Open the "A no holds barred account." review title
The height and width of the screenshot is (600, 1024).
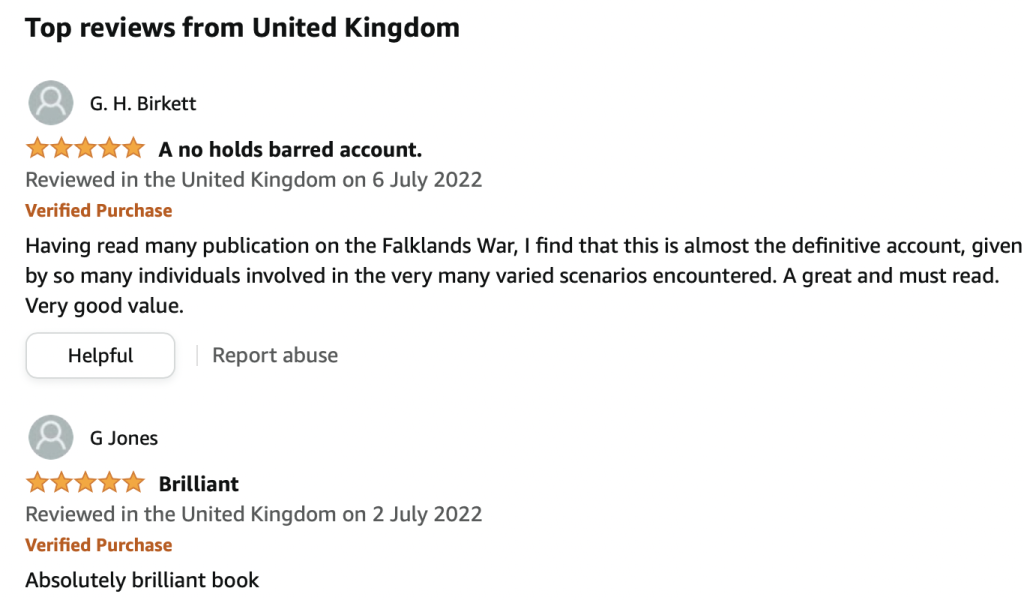(290, 150)
